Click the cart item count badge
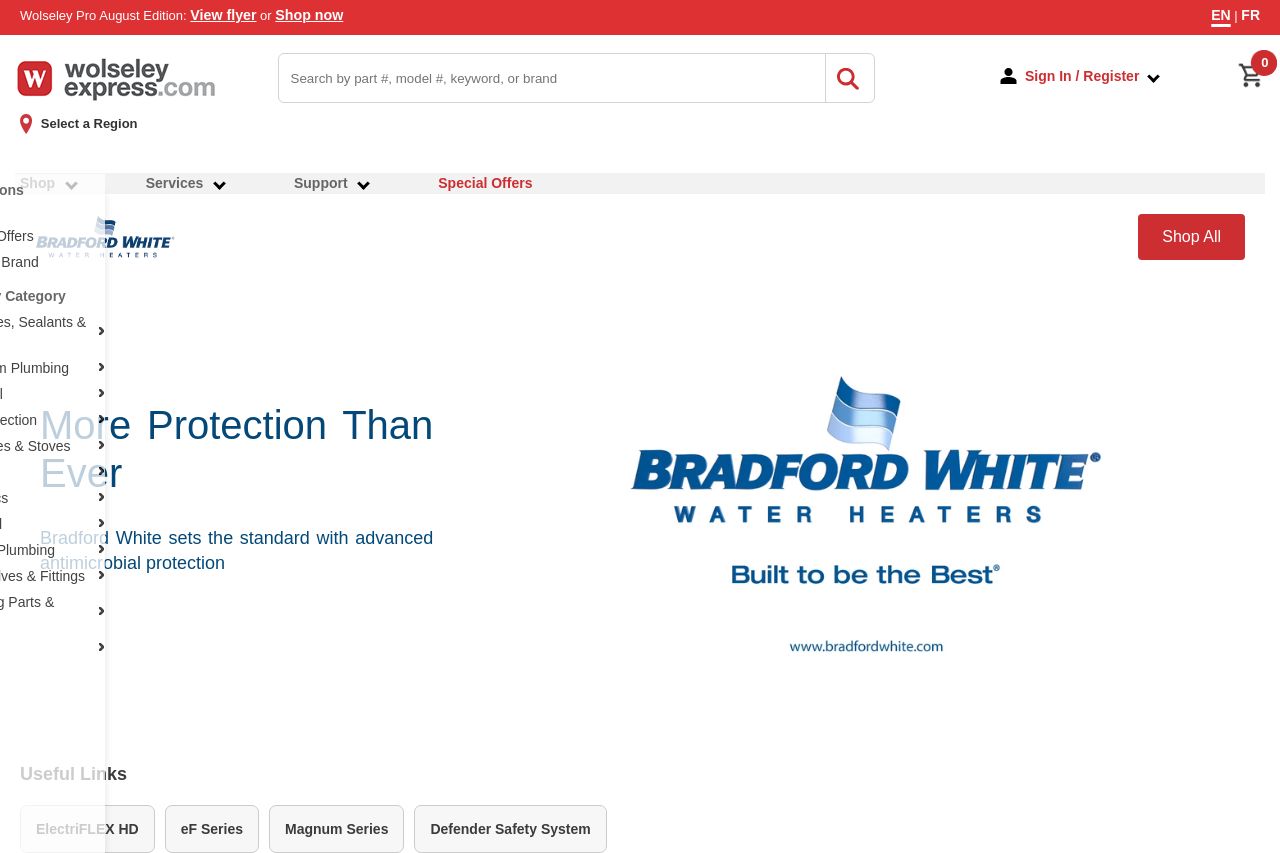Screen dimensions: 1280x853 click(x=1264, y=63)
